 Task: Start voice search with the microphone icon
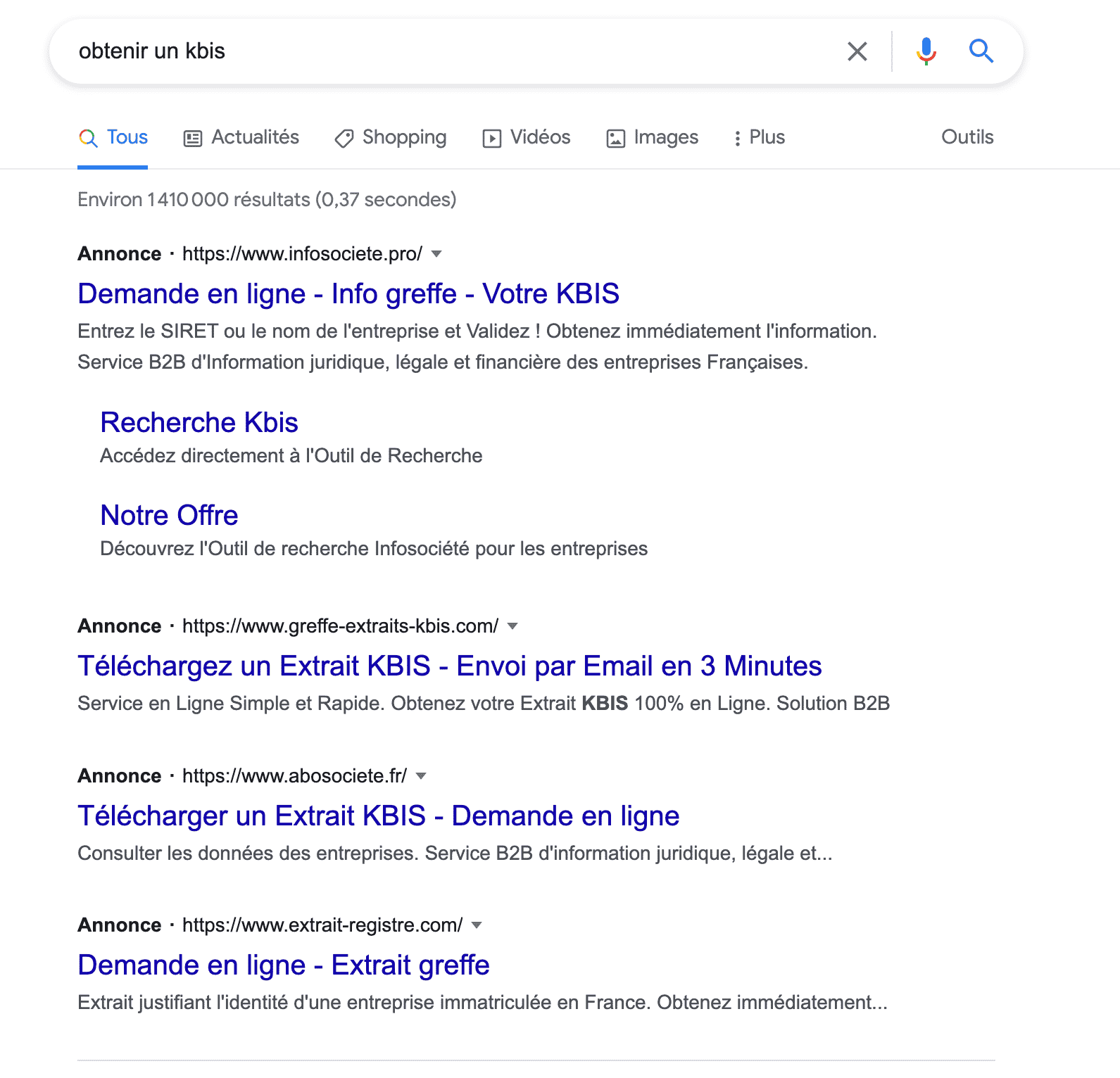[x=926, y=51]
